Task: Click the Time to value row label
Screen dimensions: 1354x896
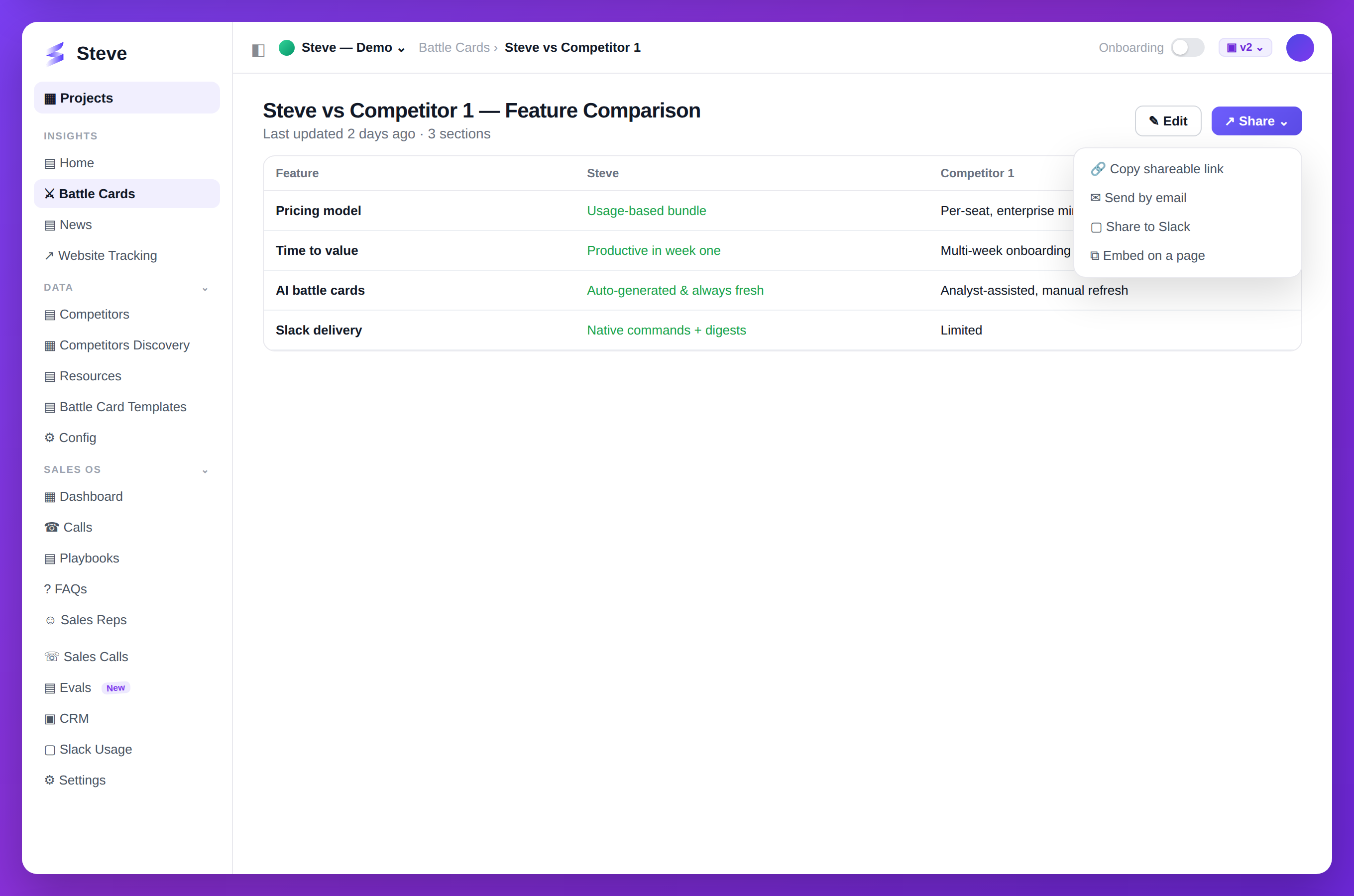Action: coord(317,251)
